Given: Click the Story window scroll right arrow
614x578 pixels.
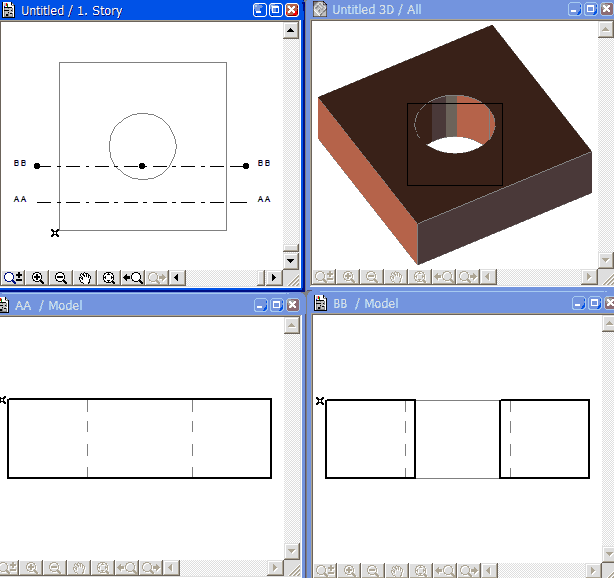Looking at the screenshot, I should pos(274,278).
